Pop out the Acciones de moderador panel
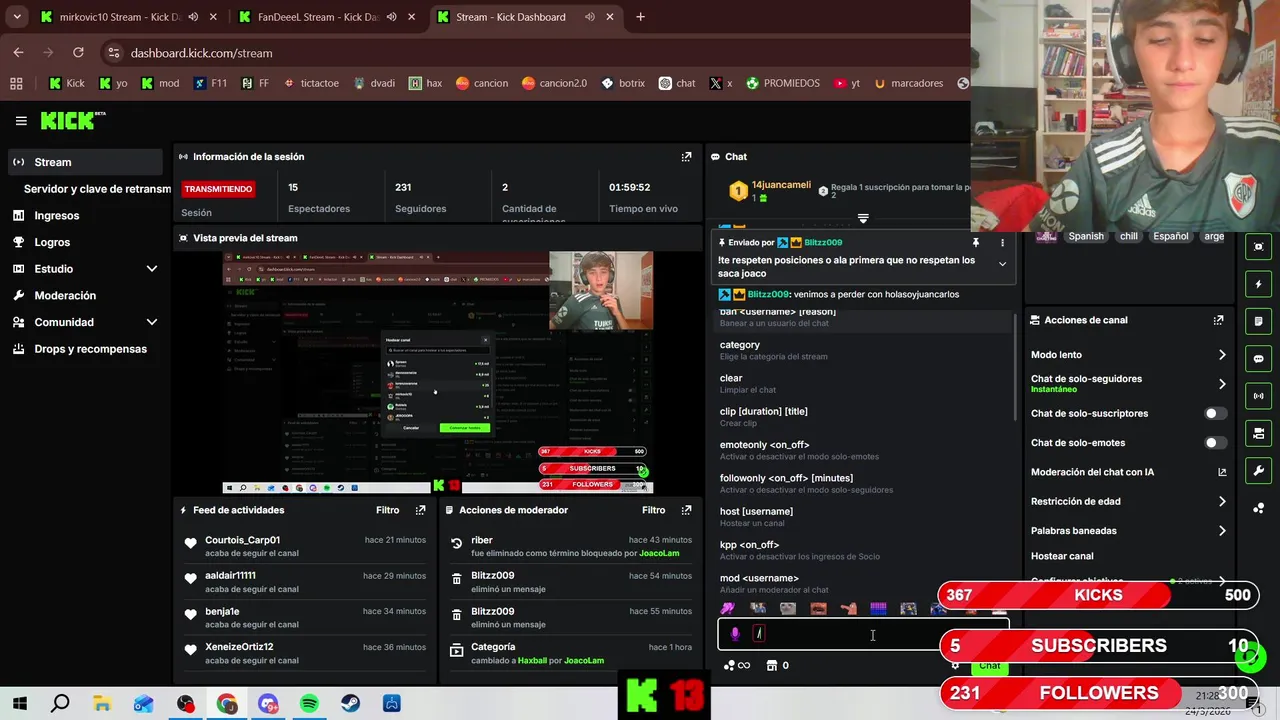This screenshot has height=720, width=1280. pos(686,510)
